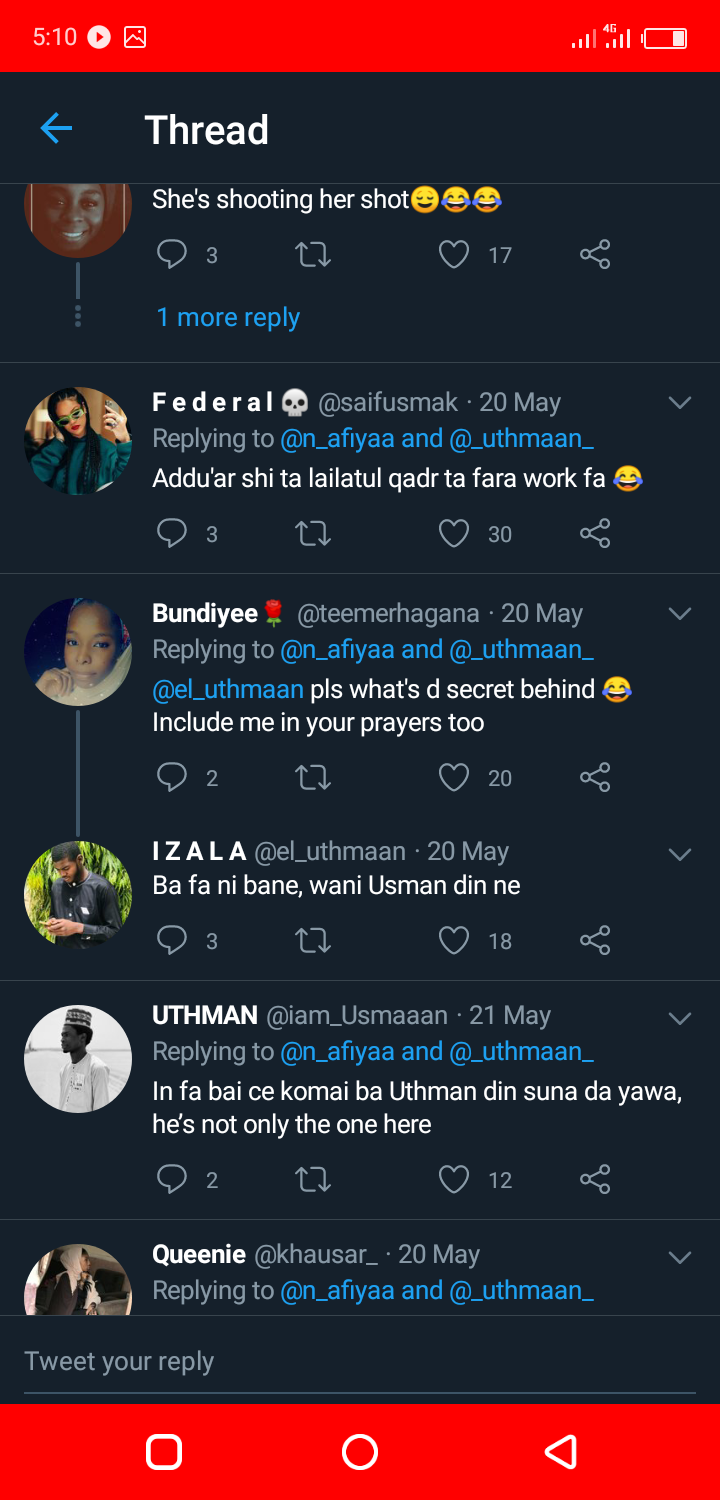The width and height of the screenshot is (720, 1500).
Task: Like the Federal tweet with 30 likes
Action: pyautogui.click(x=454, y=534)
